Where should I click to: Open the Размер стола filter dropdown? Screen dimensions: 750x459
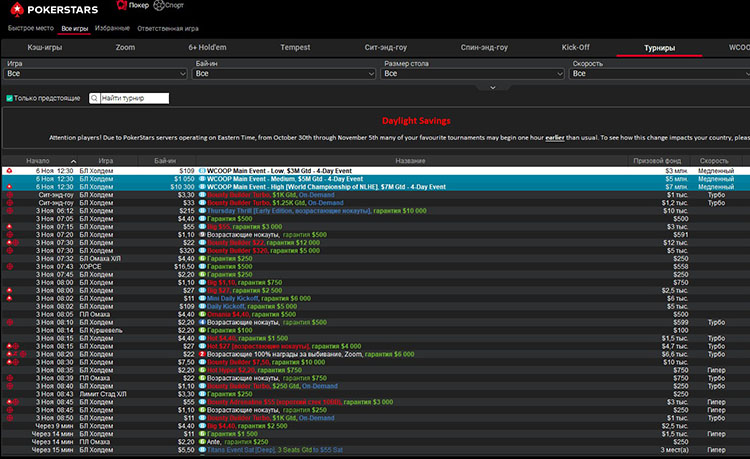click(473, 74)
